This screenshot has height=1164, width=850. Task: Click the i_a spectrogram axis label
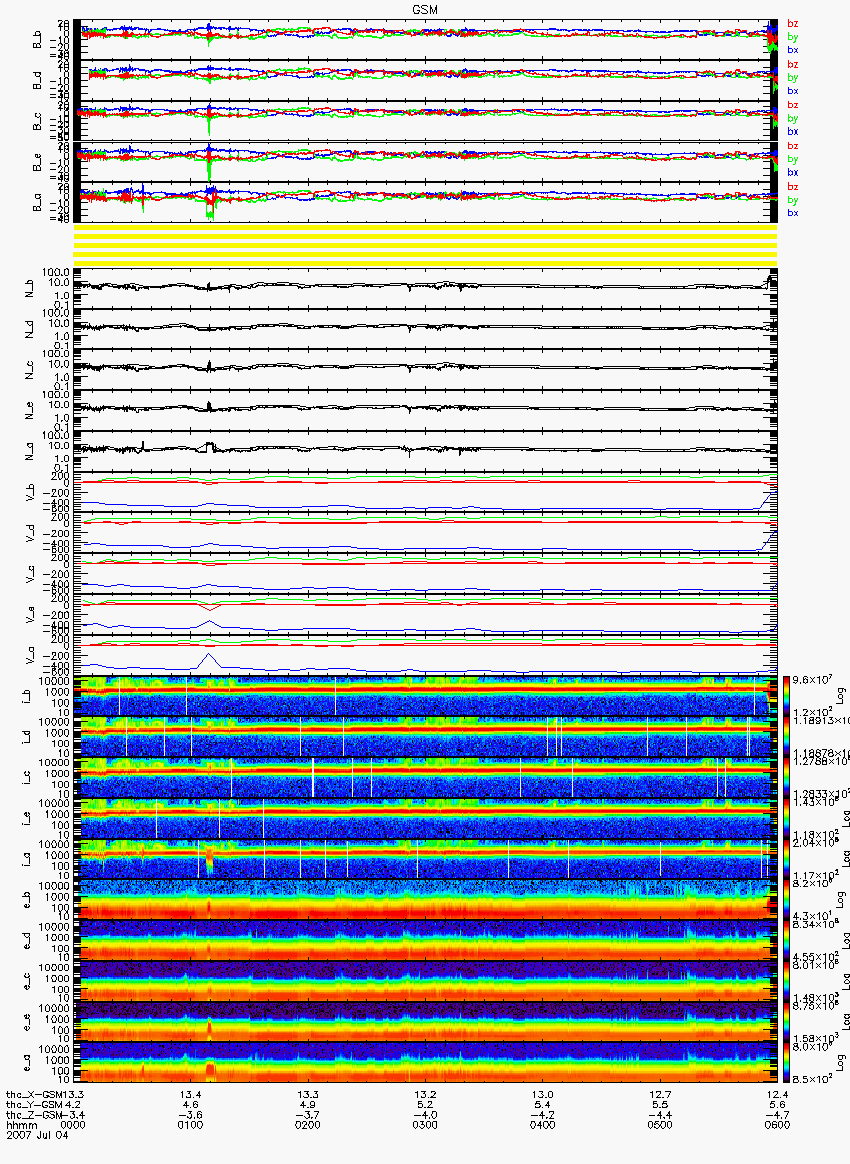coord(26,860)
